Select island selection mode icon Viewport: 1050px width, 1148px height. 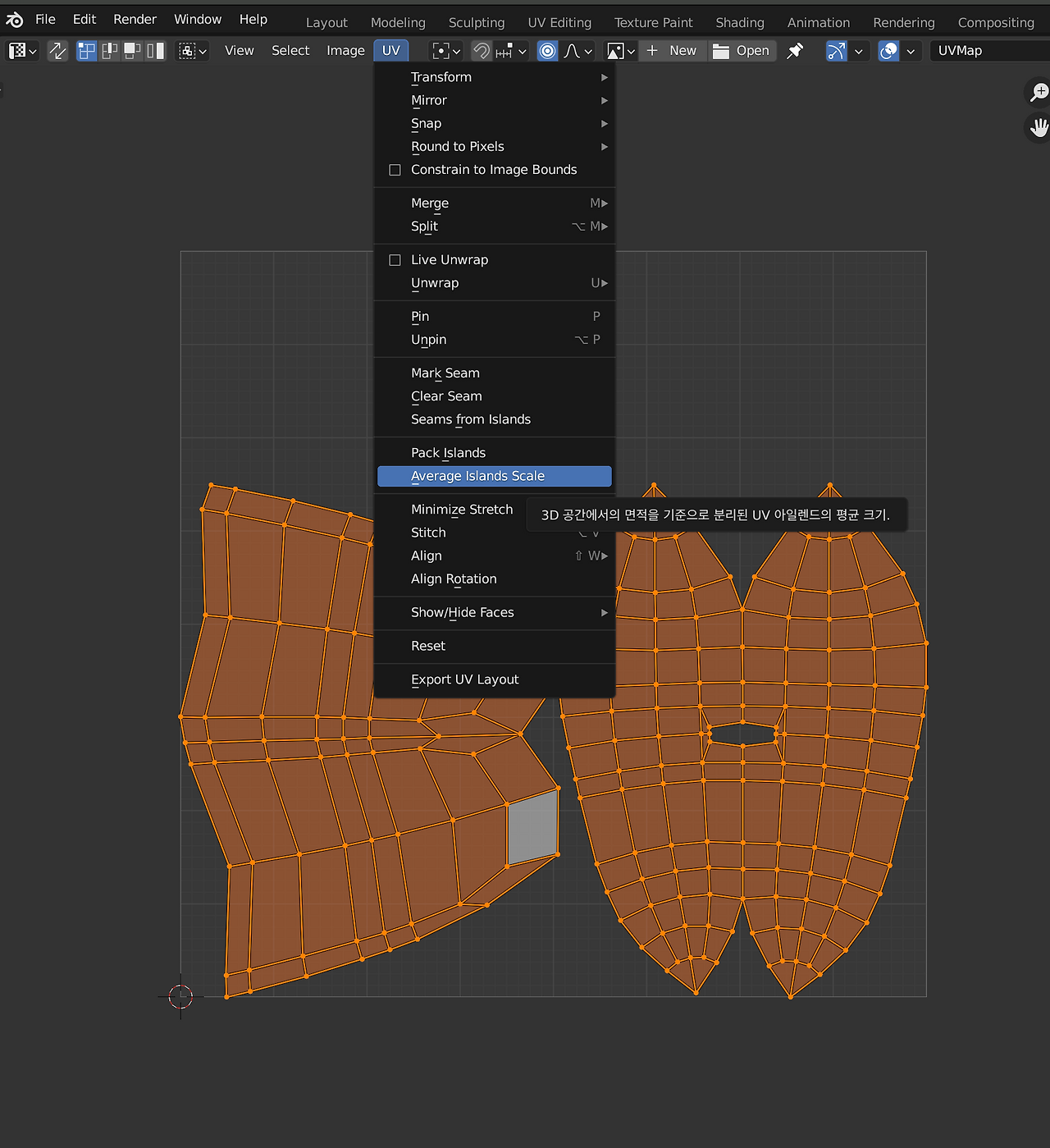[x=155, y=51]
